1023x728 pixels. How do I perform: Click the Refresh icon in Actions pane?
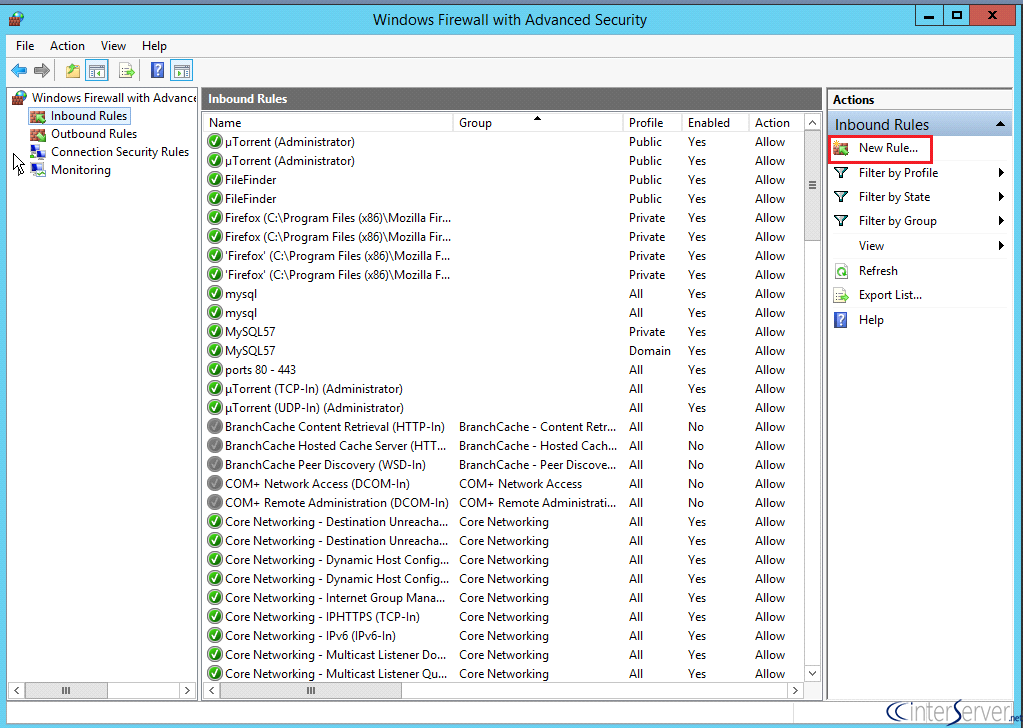click(x=842, y=271)
